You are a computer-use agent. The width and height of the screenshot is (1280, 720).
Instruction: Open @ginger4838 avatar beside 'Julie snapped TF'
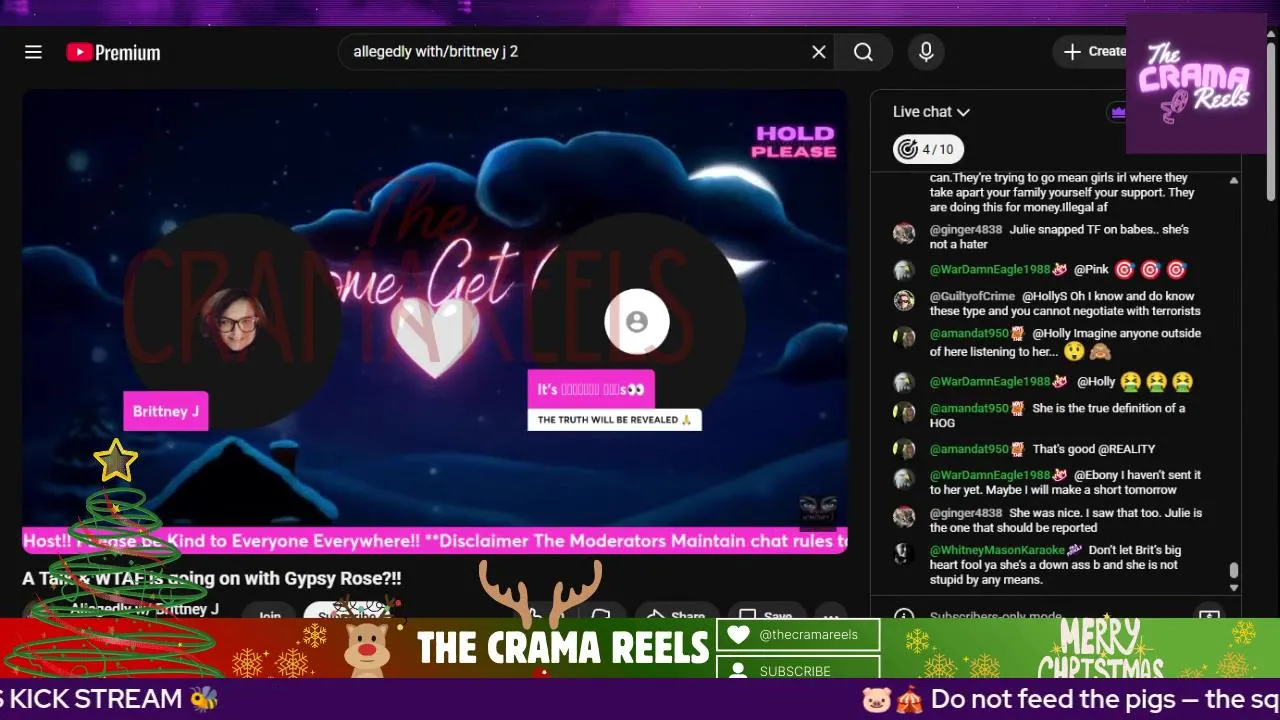(x=904, y=233)
